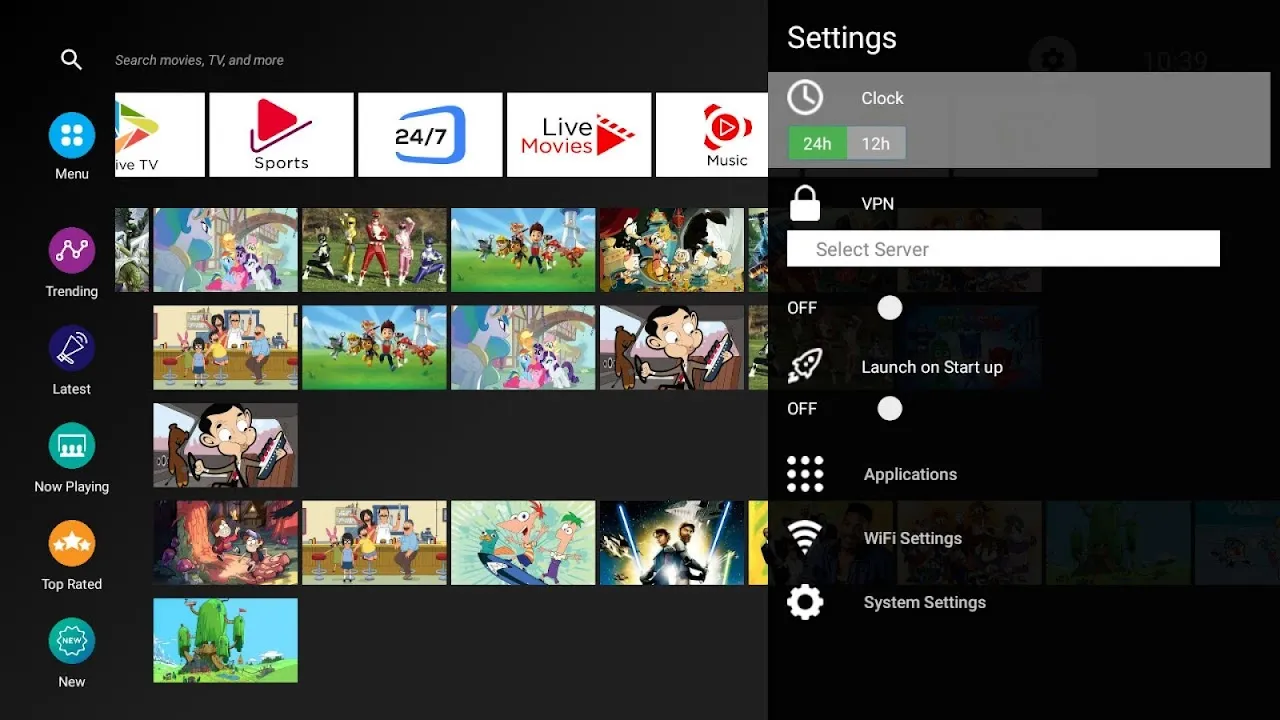
Task: Click the WiFi Settings signal icon
Action: (805, 538)
